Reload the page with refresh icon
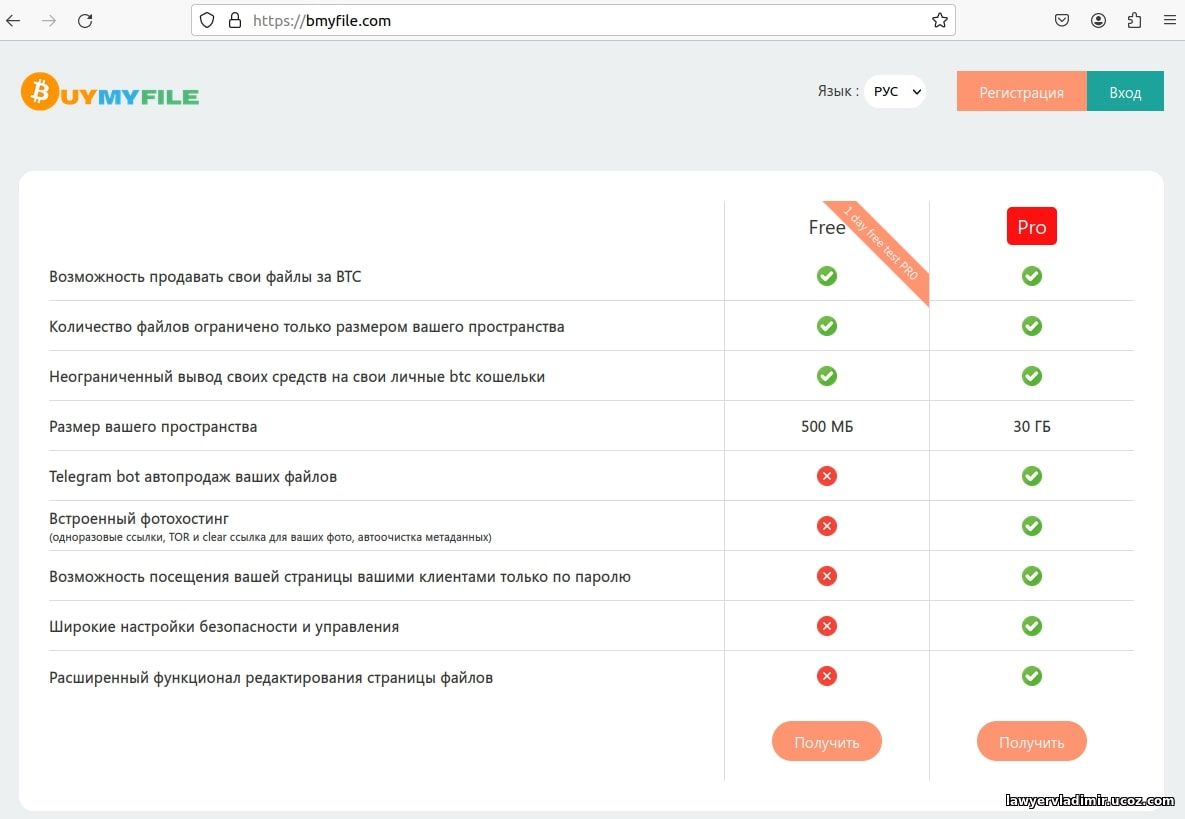 click(85, 20)
